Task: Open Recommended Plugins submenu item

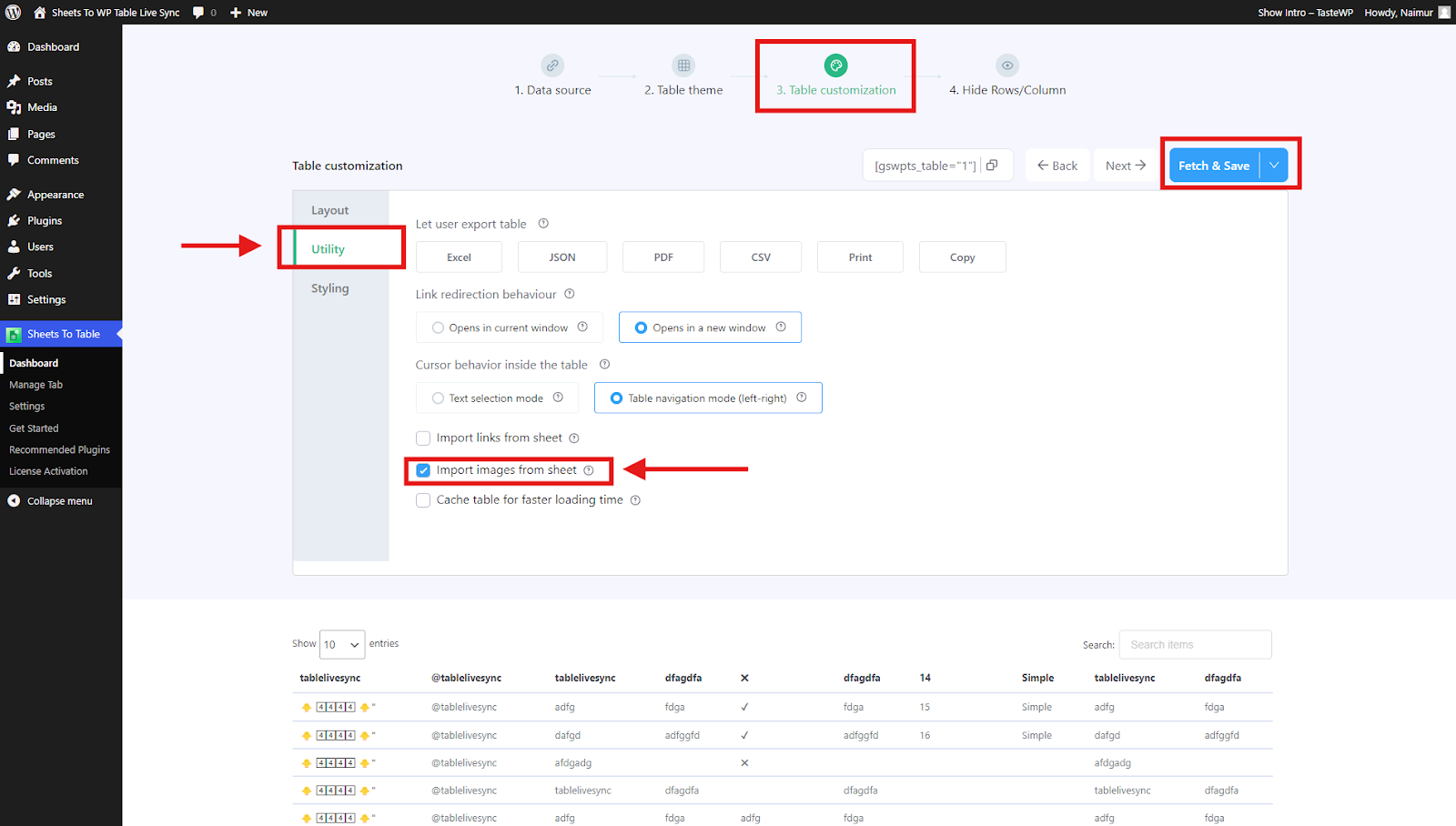Action: click(59, 449)
